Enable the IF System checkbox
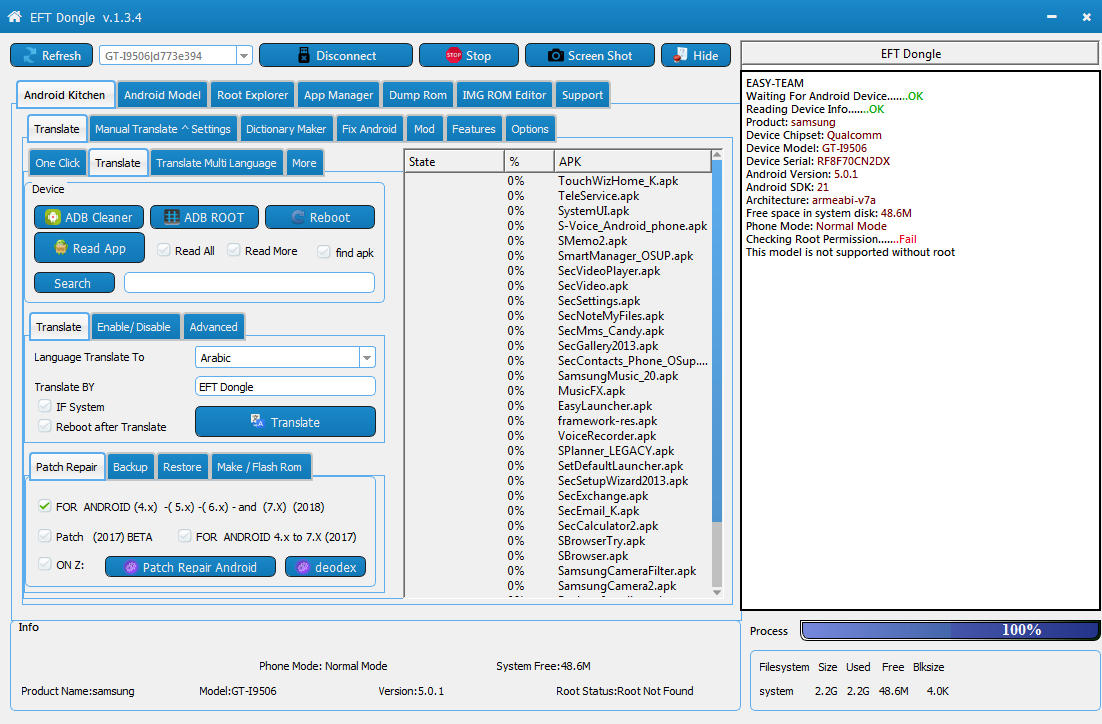 coord(44,406)
